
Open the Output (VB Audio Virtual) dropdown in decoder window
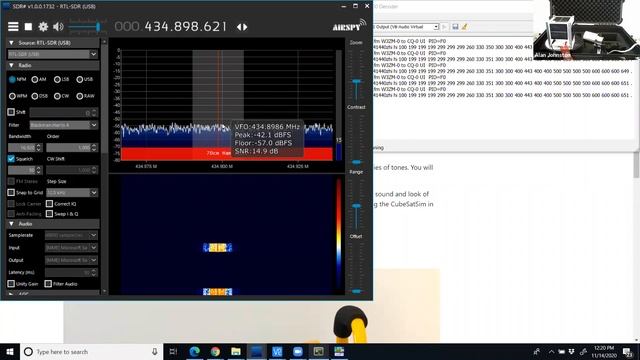pyautogui.click(x=436, y=27)
